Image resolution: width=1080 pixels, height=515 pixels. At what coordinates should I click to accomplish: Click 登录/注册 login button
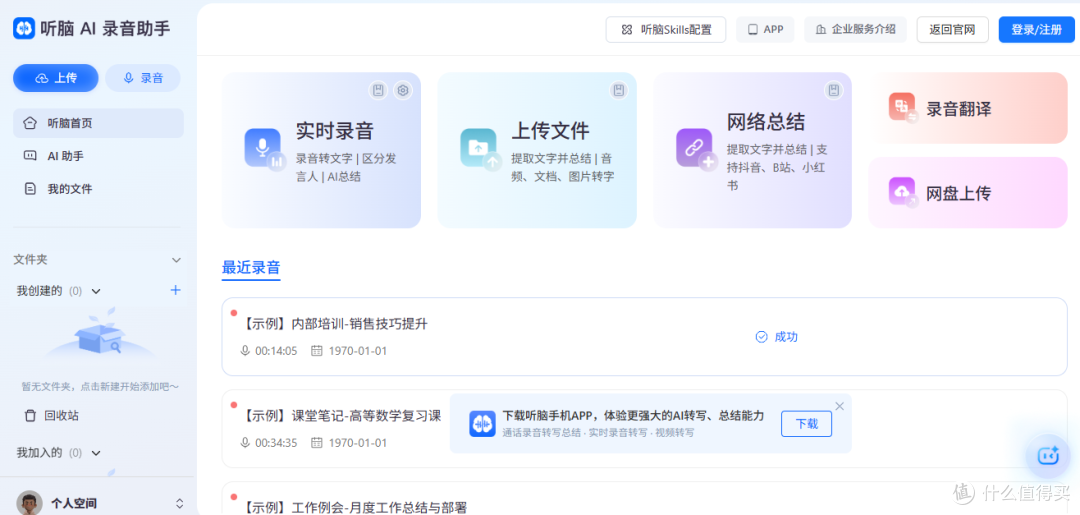coord(1037,30)
